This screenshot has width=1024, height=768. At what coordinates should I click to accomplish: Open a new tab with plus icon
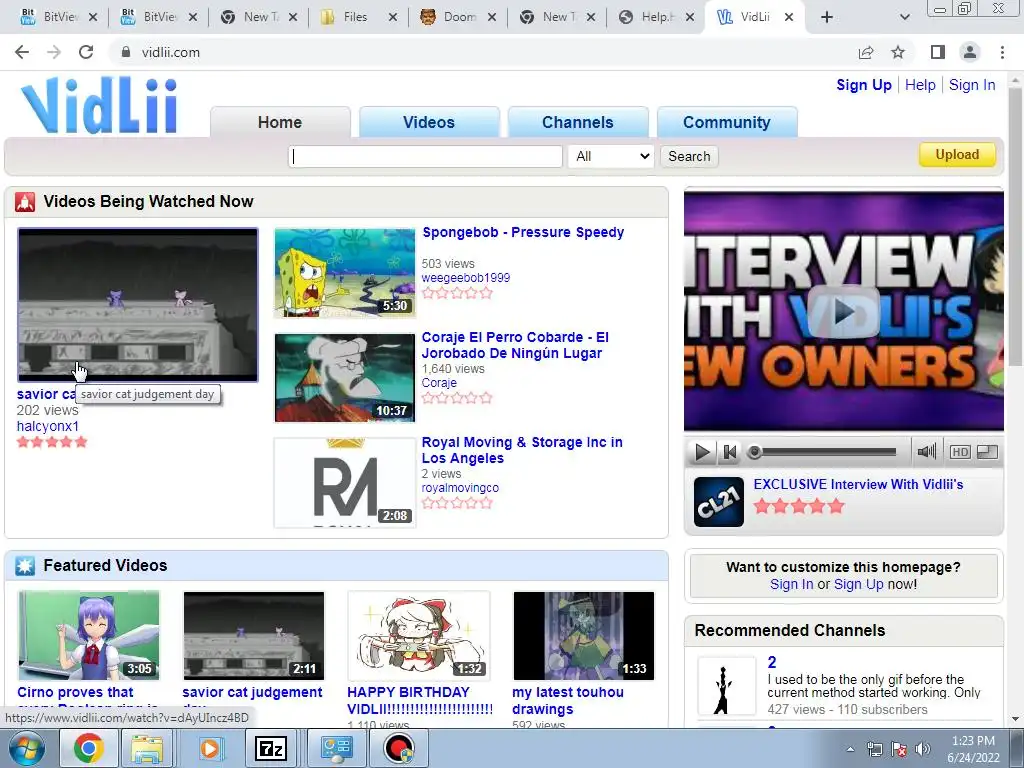(827, 17)
